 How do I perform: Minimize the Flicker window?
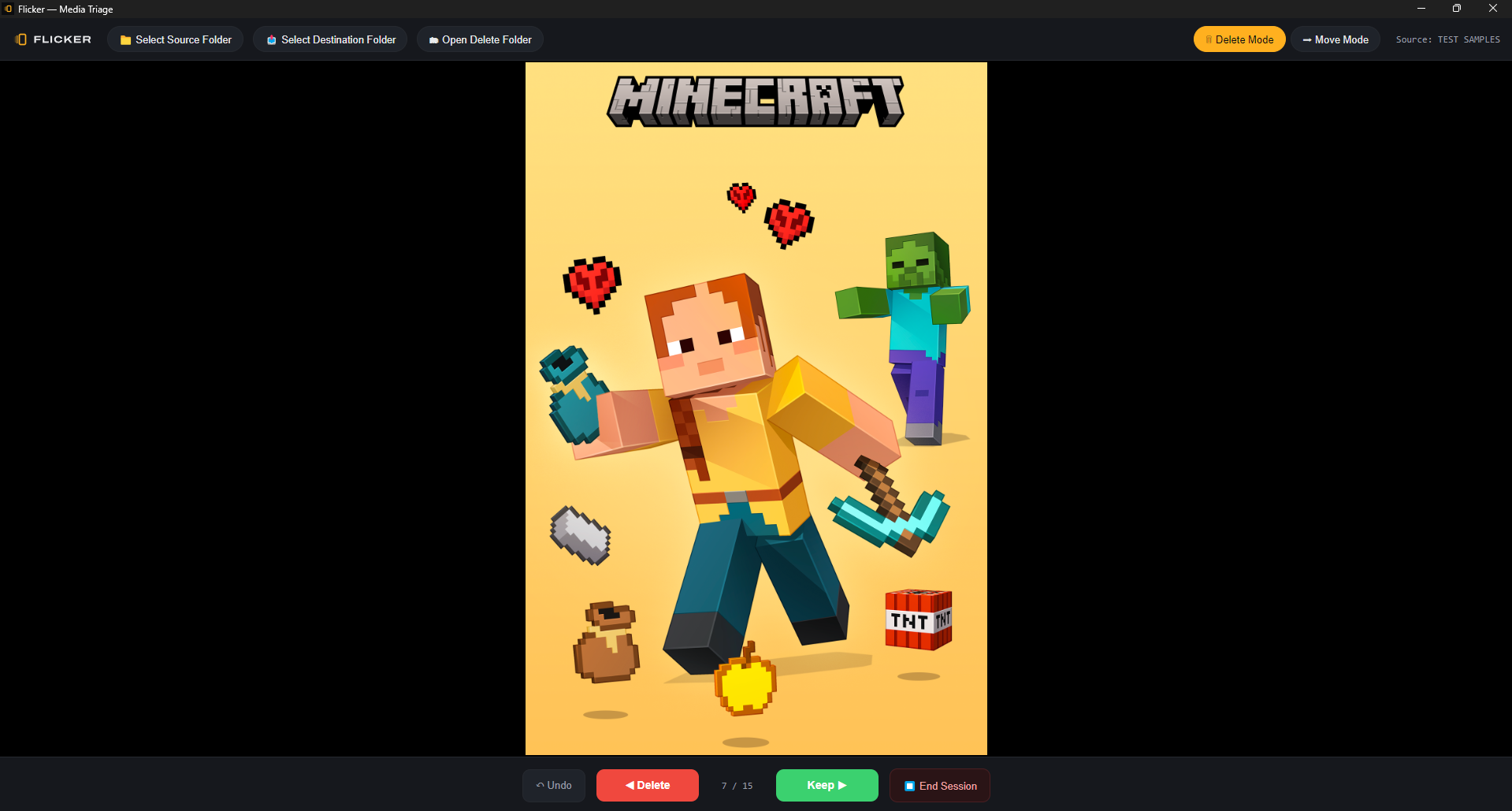tap(1421, 9)
